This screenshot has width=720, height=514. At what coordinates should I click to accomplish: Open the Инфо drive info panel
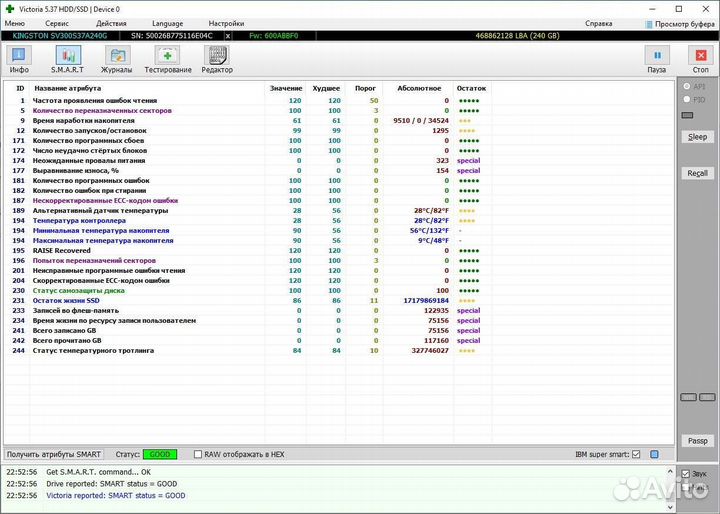click(x=19, y=58)
